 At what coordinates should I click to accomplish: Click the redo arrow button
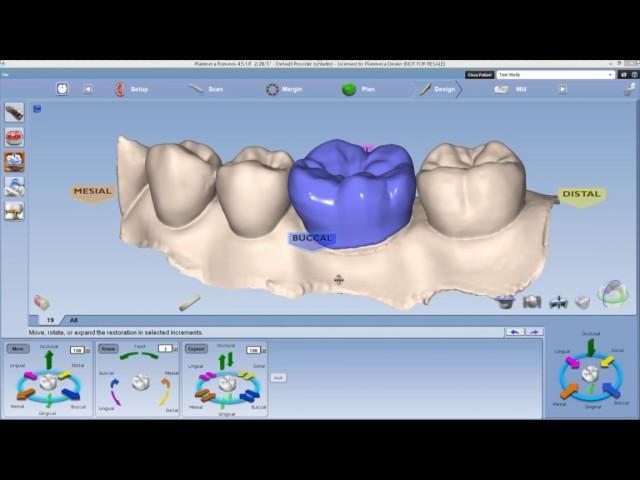(x=534, y=332)
